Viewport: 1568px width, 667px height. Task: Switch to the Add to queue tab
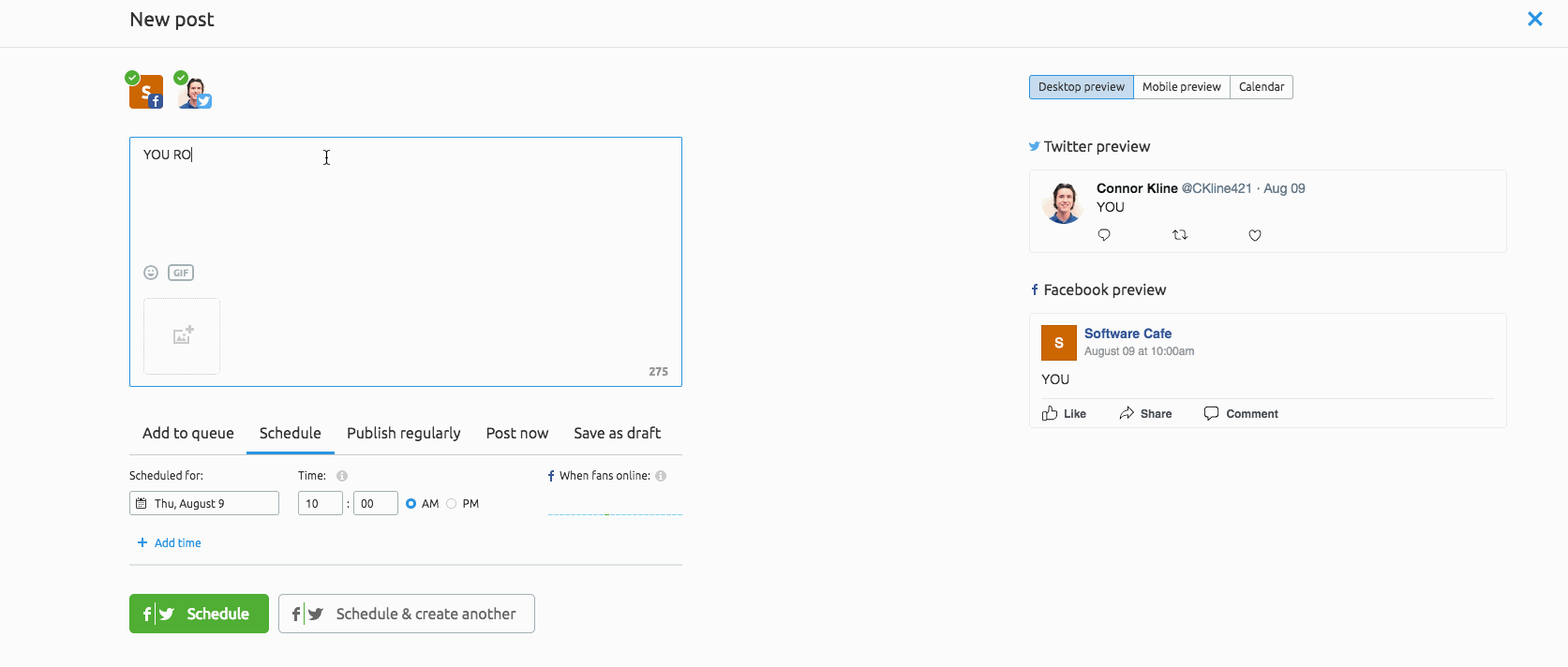(187, 433)
